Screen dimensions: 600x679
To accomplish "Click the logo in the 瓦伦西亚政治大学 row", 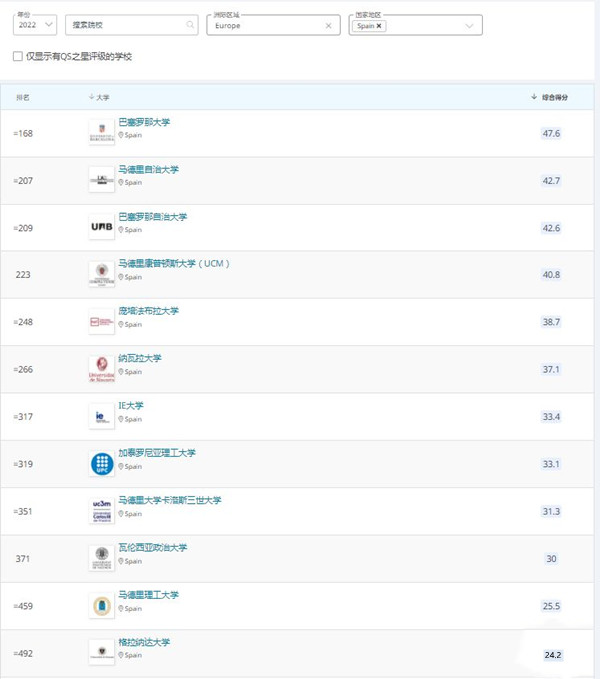I will click(x=102, y=559).
